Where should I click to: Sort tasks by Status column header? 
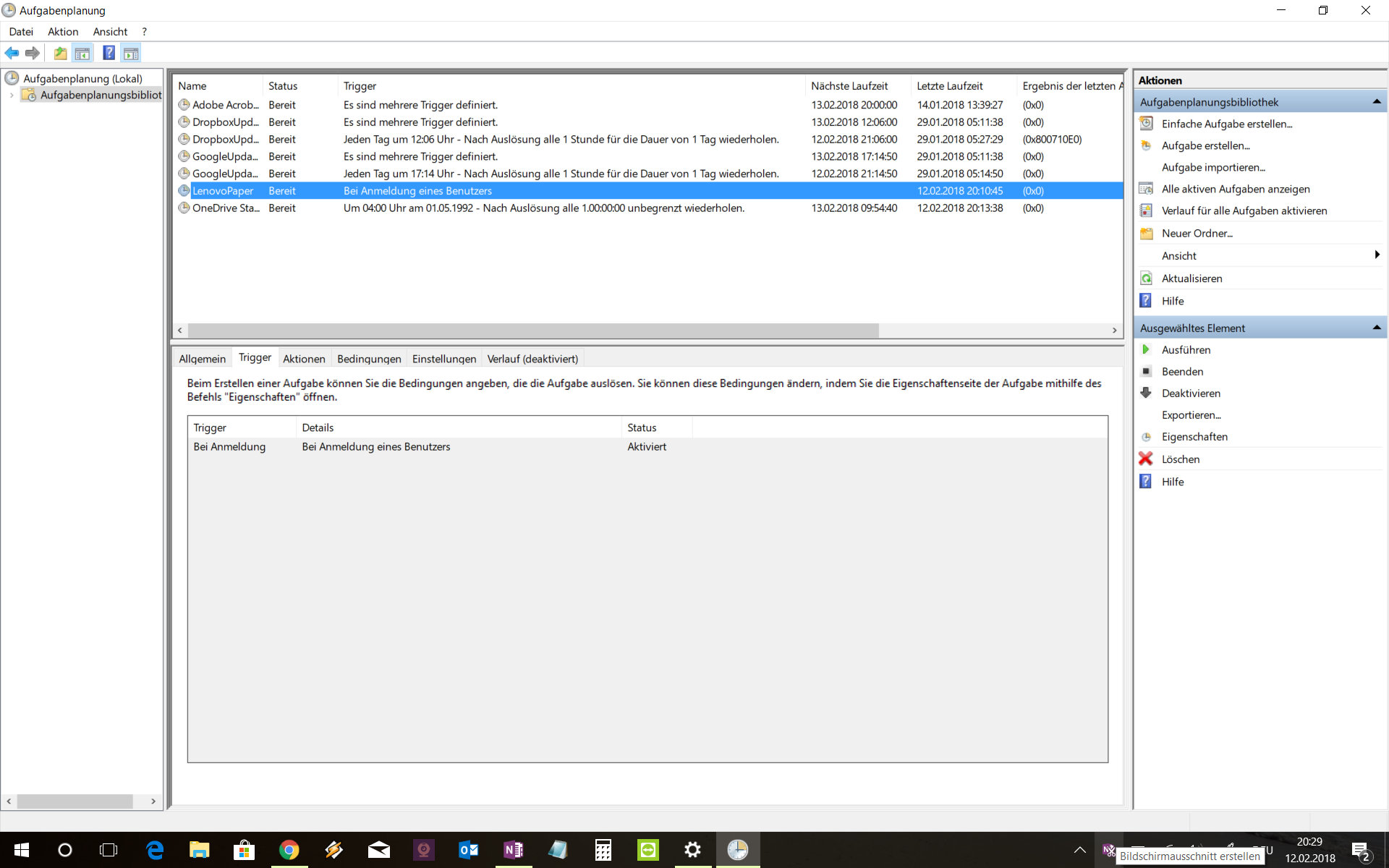pyautogui.click(x=300, y=85)
